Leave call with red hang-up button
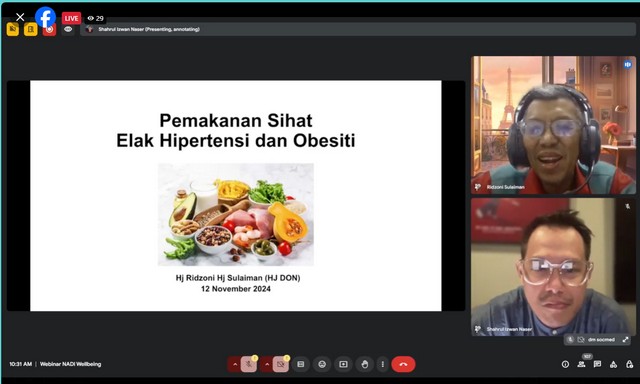Screen dimensions: 640x384 tap(403, 364)
